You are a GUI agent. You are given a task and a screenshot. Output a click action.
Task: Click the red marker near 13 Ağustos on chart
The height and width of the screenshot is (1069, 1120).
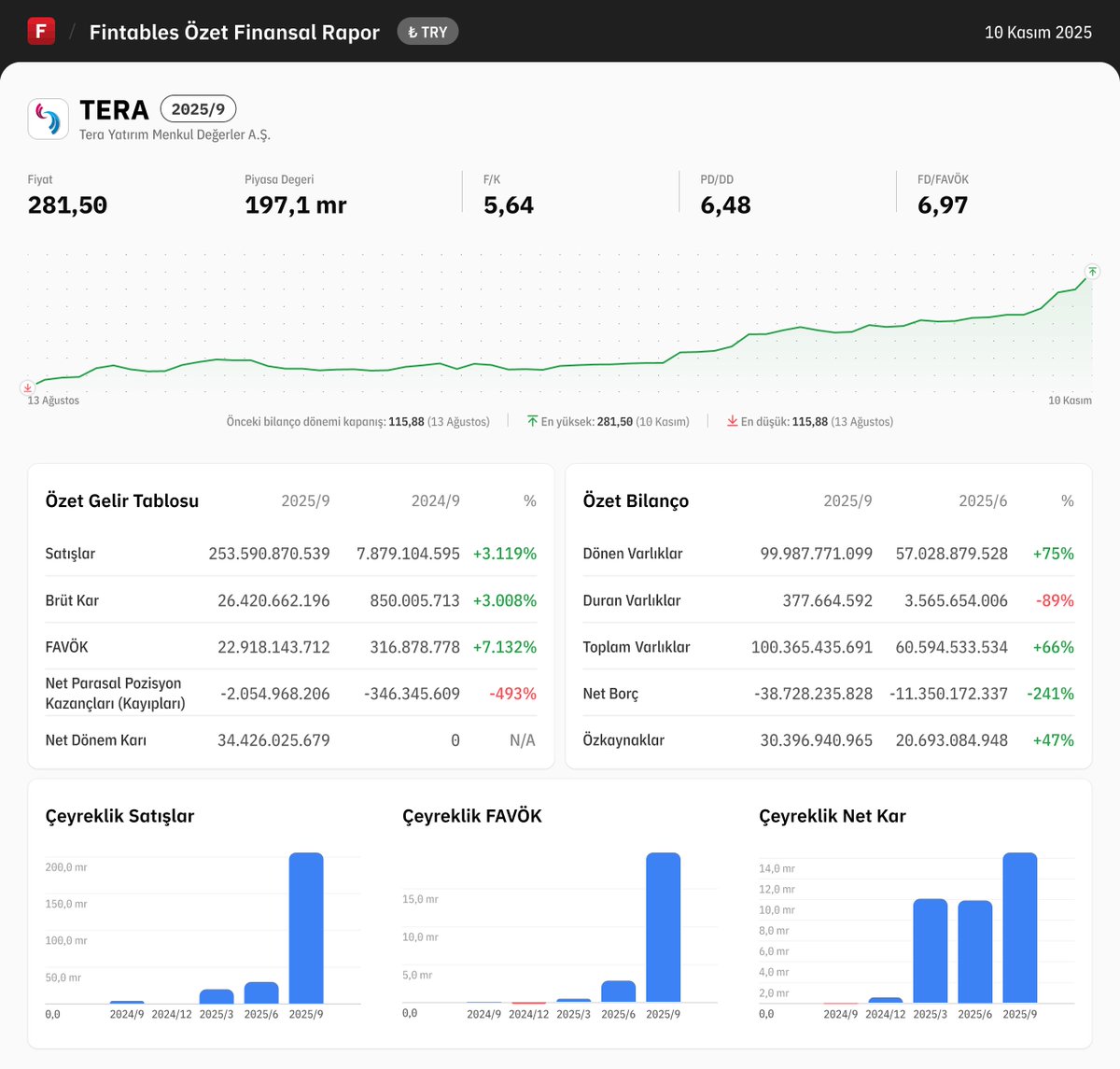click(27, 387)
